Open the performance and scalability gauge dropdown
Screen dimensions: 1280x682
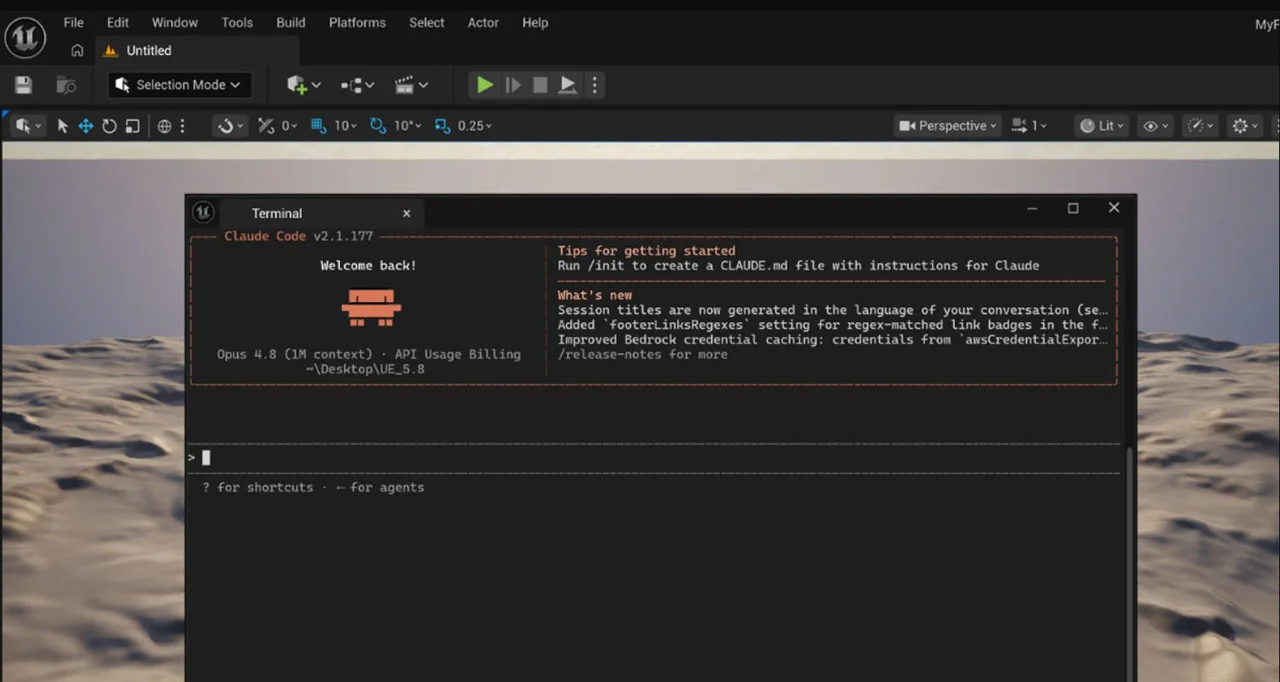coord(1199,126)
